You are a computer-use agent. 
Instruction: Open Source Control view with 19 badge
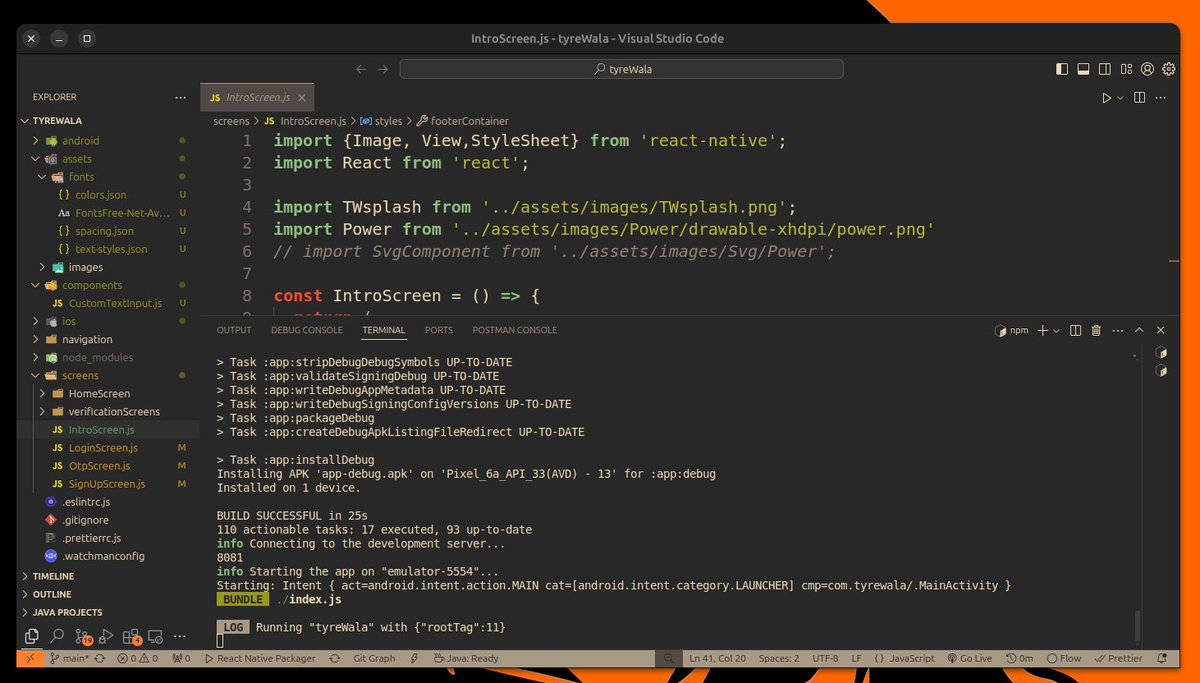[82, 636]
